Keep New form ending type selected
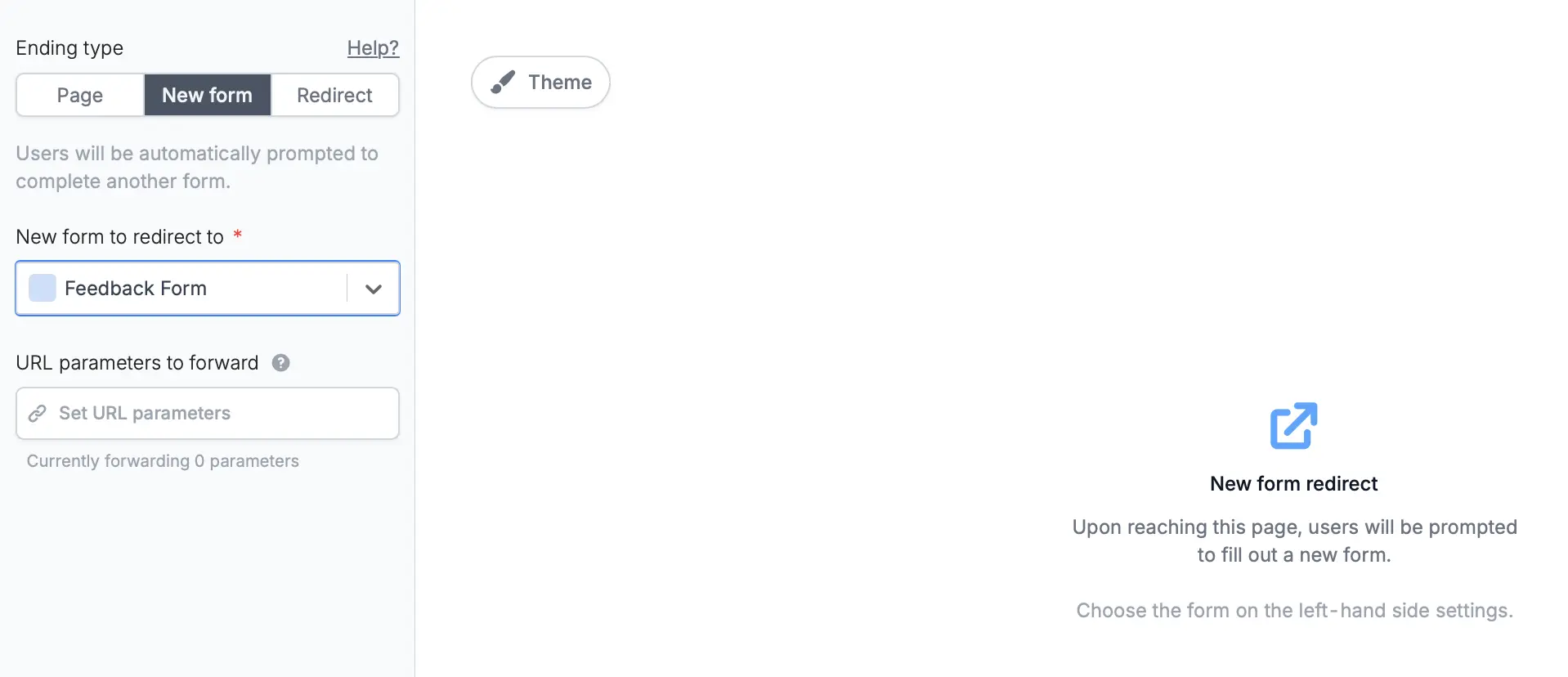The width and height of the screenshot is (1568, 677). tap(207, 95)
